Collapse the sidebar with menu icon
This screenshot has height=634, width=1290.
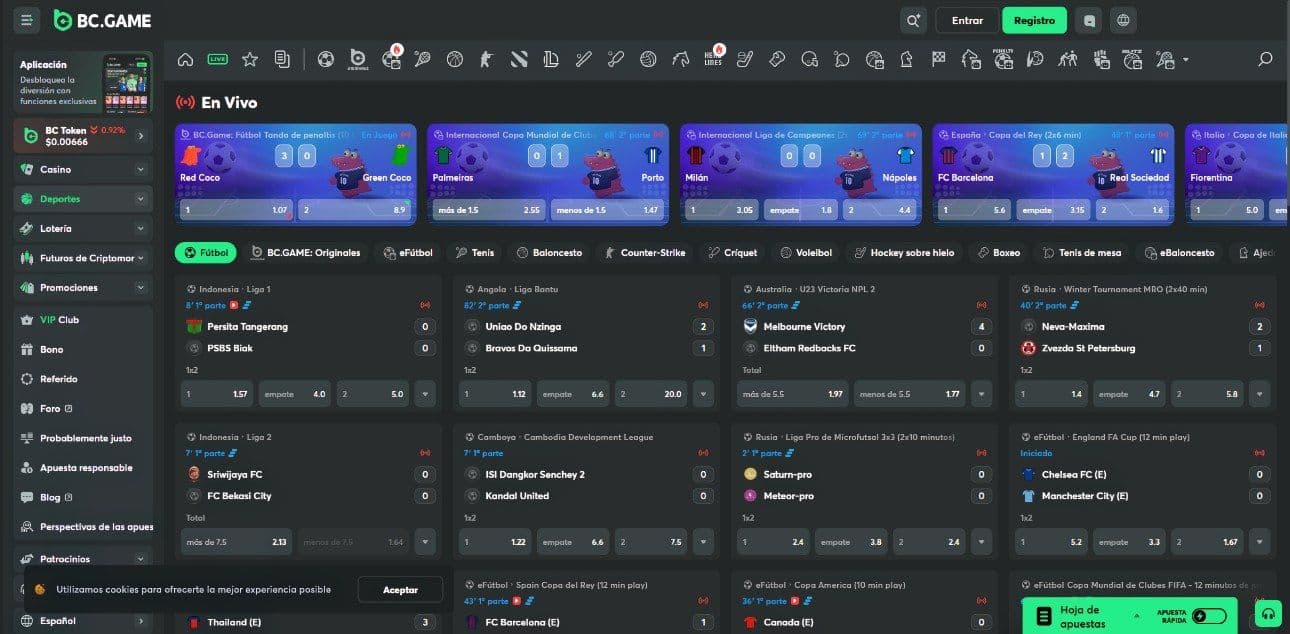[x=26, y=20]
